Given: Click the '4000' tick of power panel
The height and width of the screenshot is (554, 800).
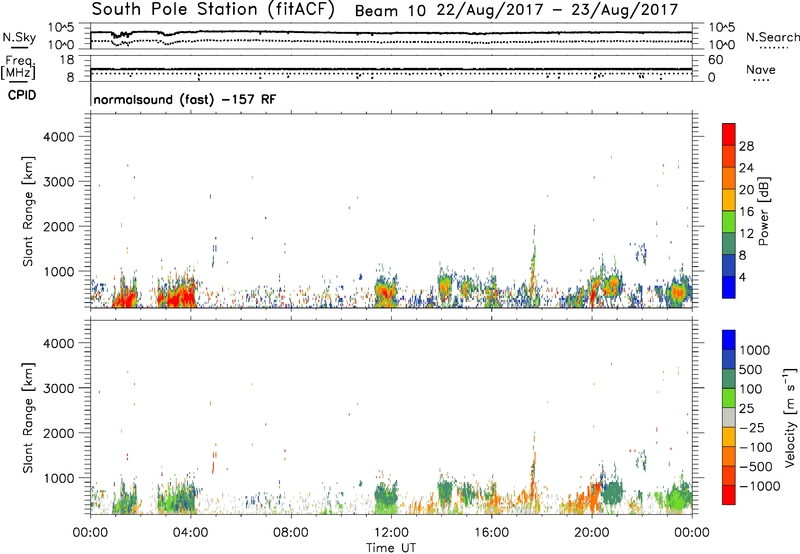Looking at the screenshot, I should (x=58, y=137).
